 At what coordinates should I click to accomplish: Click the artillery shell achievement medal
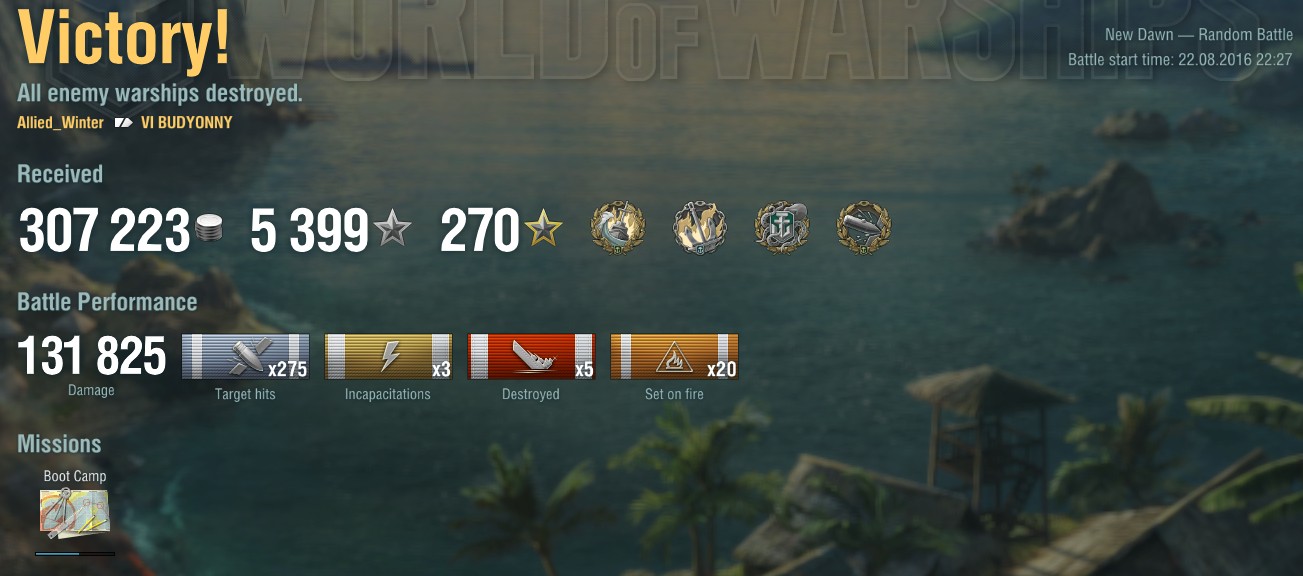point(864,228)
